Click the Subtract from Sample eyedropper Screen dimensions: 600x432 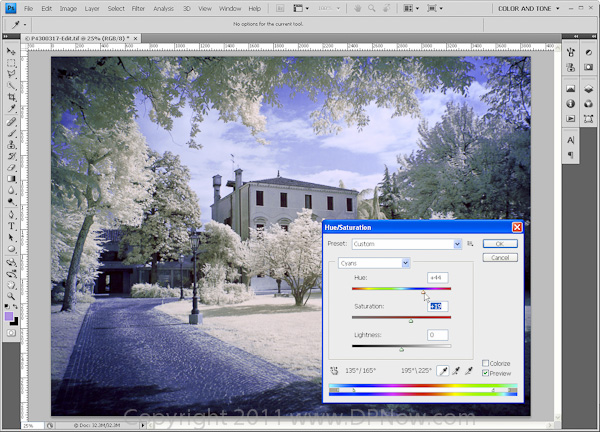(x=468, y=370)
